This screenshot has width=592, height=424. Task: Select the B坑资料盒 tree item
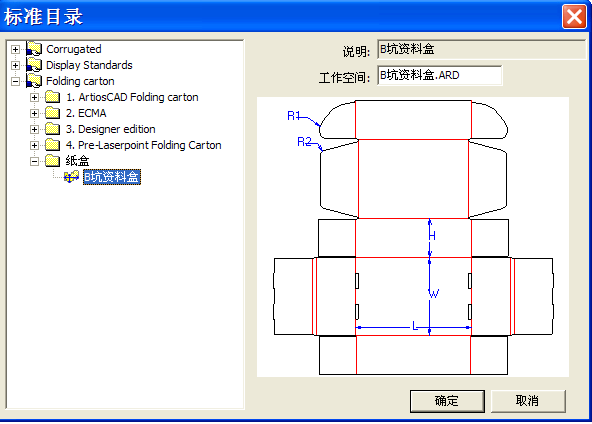point(112,177)
